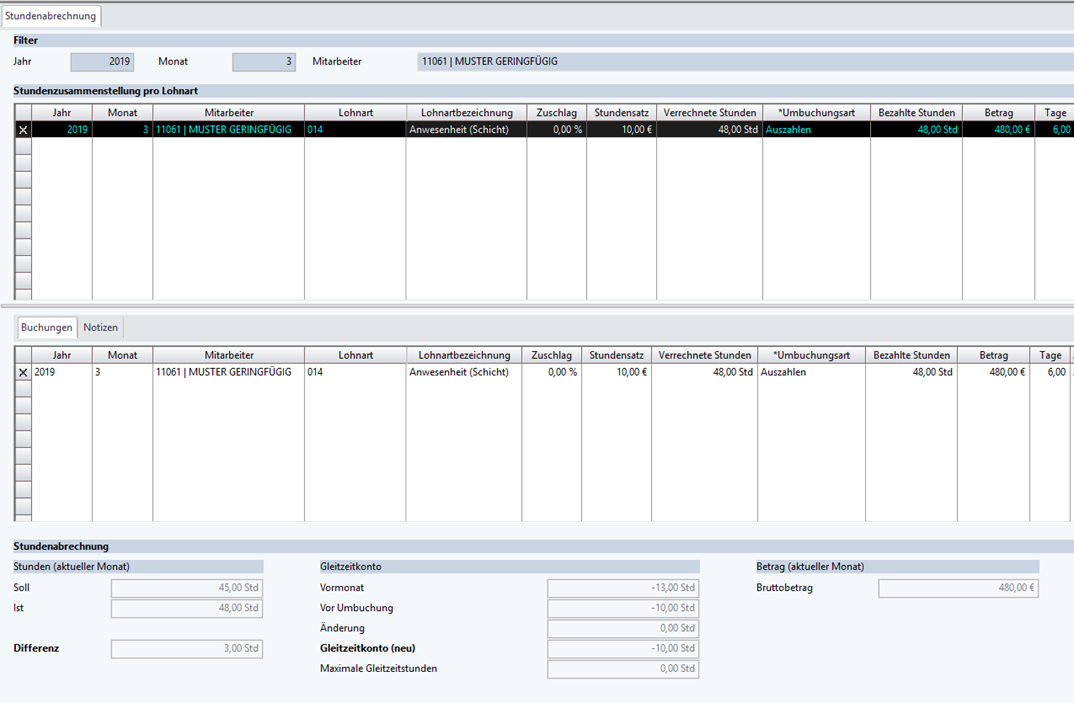The image size is (1074, 703).
Task: Click the X row marker in the Stundenzusammenstellung grid
Action: point(23,130)
